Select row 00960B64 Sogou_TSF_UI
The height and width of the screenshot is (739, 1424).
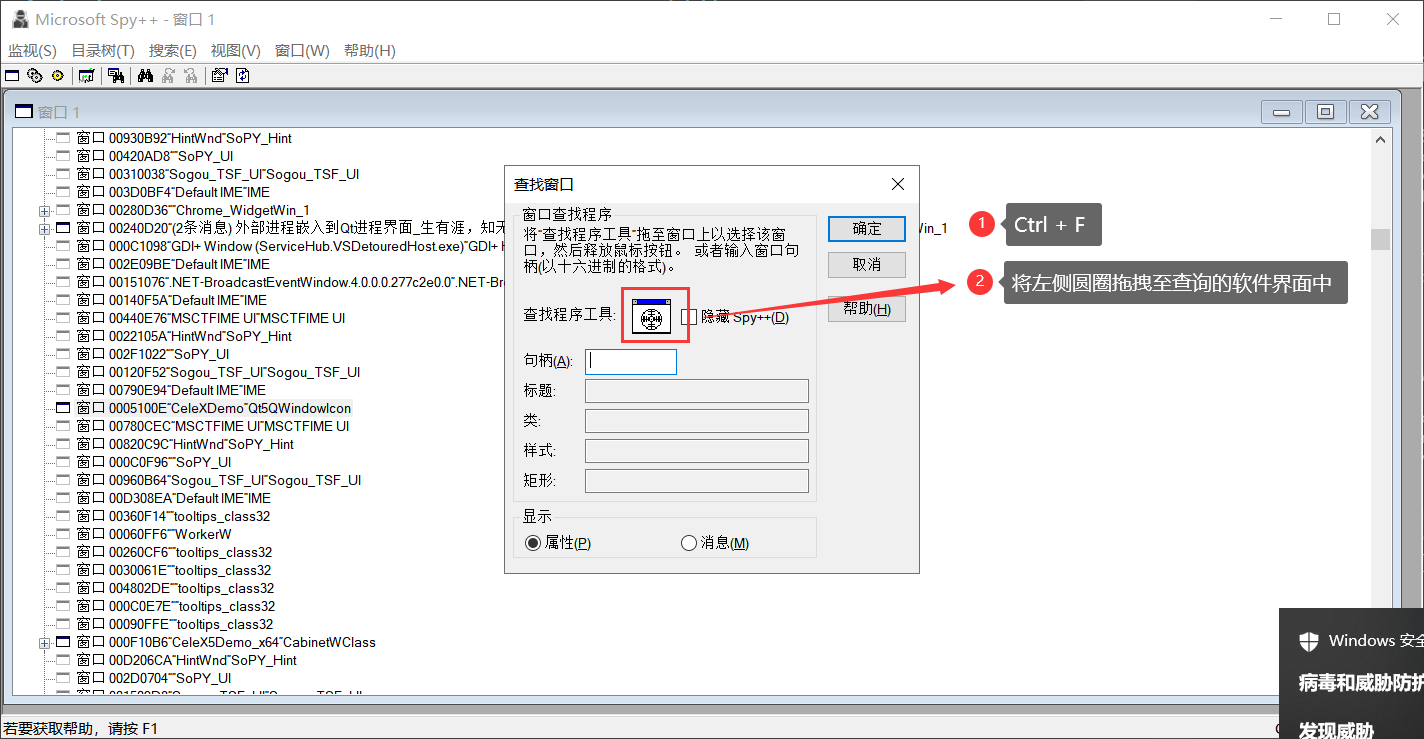[219, 480]
